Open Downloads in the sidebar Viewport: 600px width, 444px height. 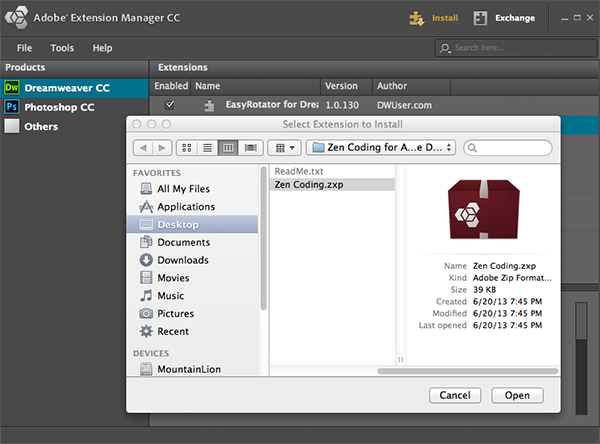point(192,260)
